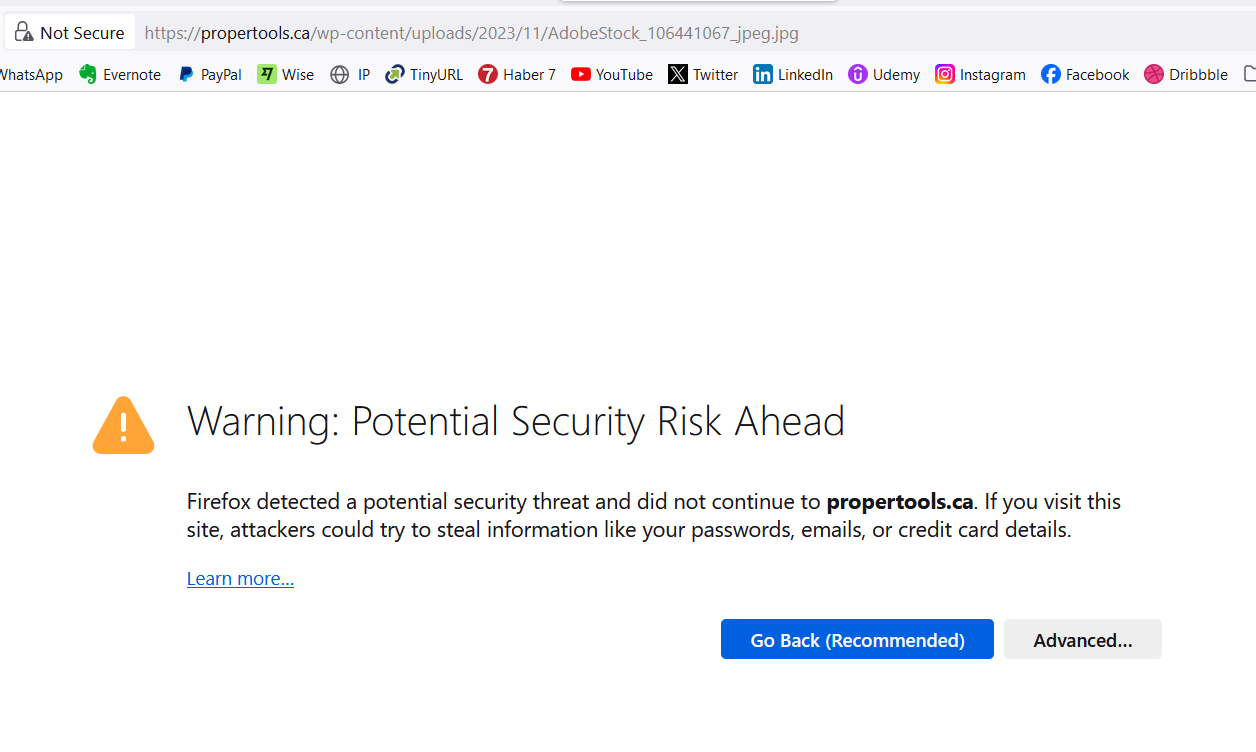Expand the Advanced options

click(1083, 639)
